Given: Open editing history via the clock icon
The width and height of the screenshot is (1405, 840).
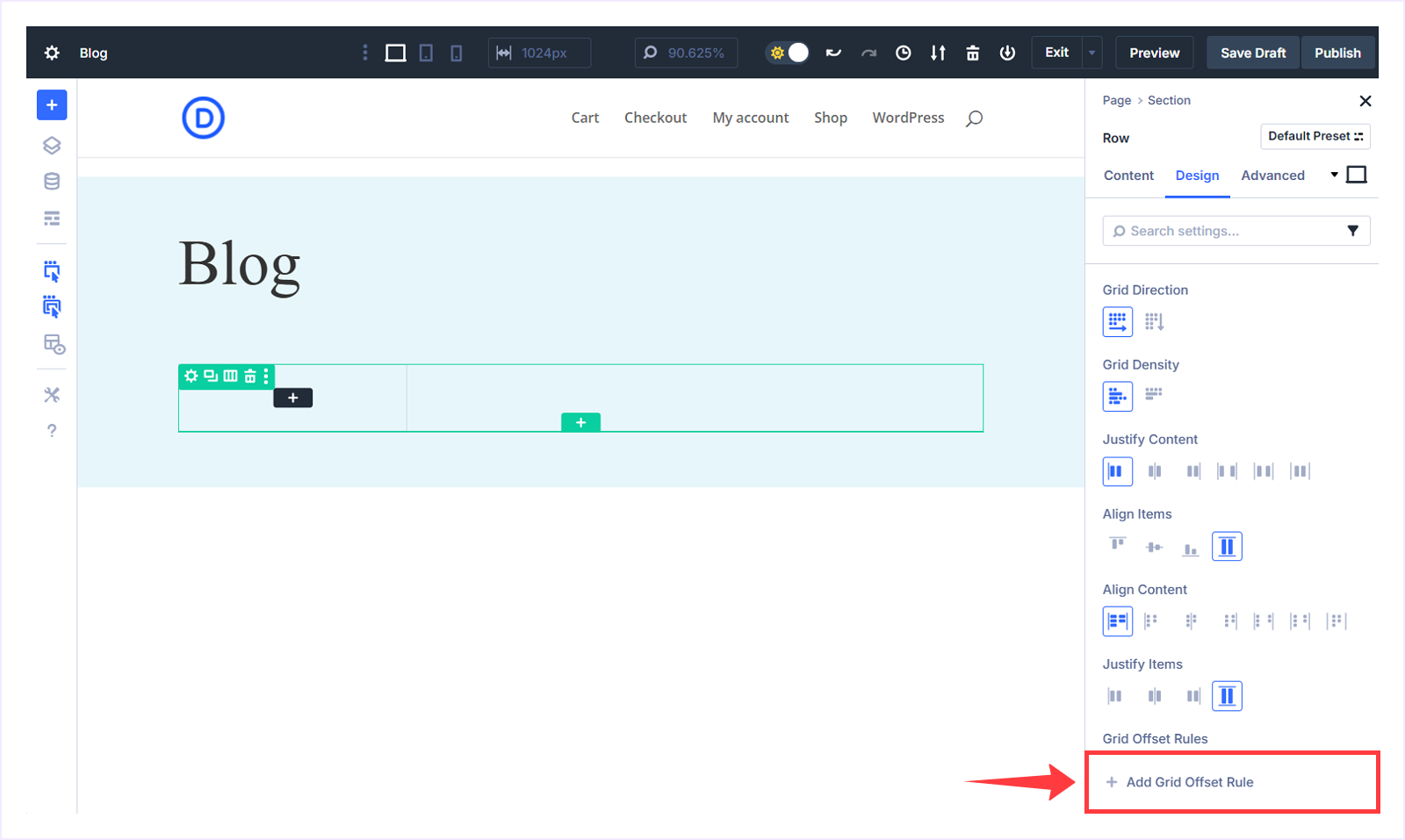Looking at the screenshot, I should [903, 53].
